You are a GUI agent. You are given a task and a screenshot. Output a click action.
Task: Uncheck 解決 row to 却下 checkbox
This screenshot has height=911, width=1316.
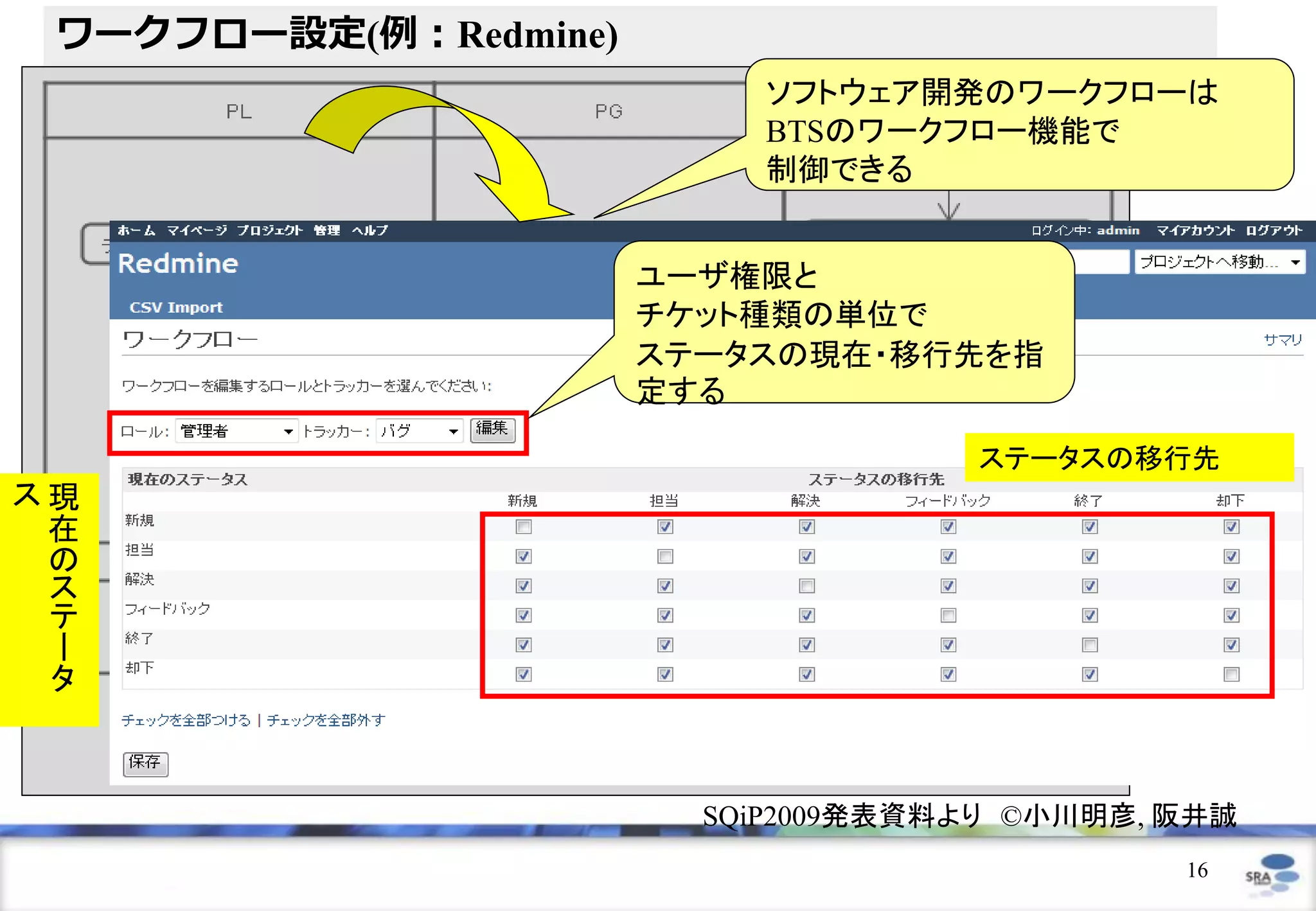click(x=1231, y=586)
